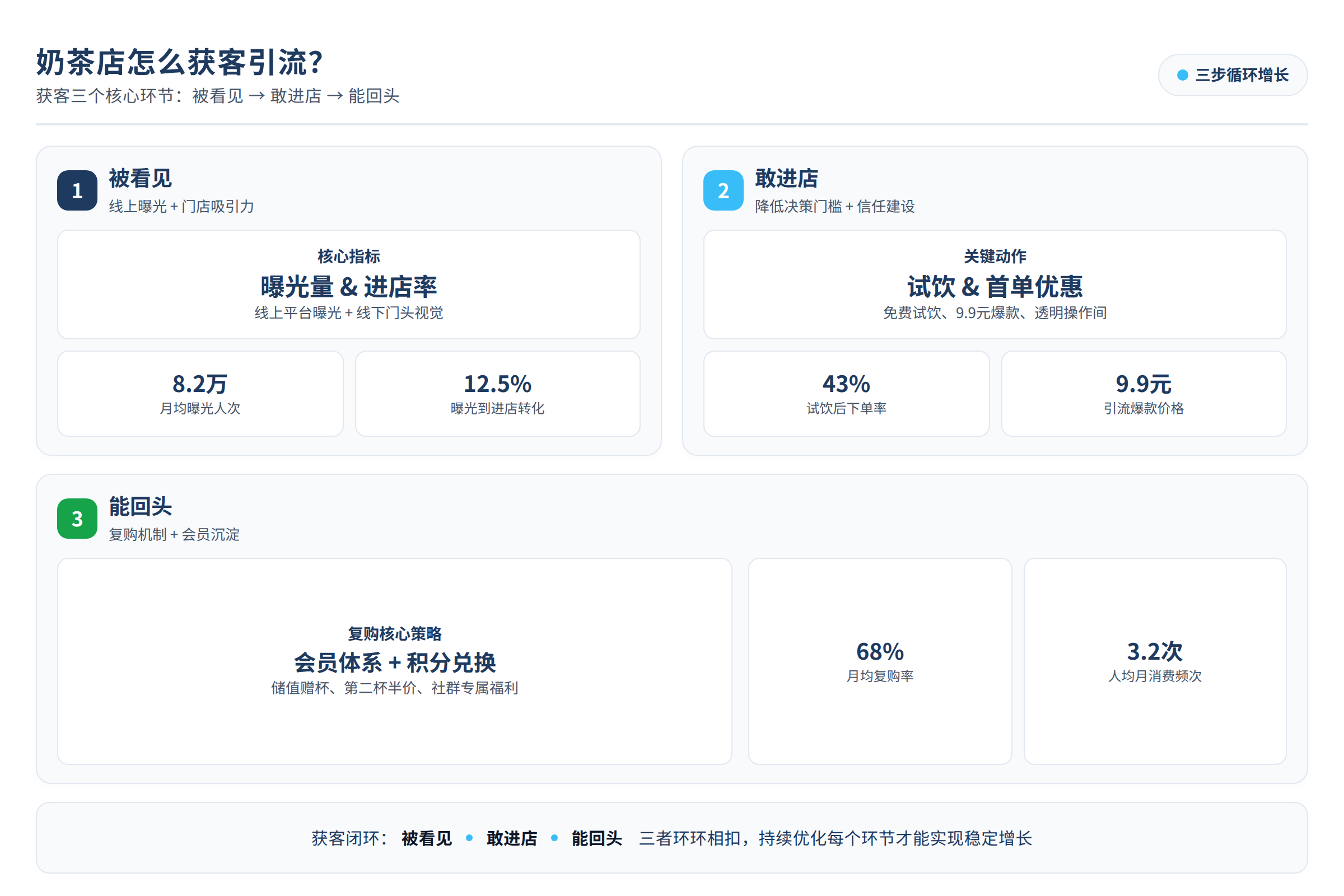This screenshot has width=1344, height=896.
Task: Click the 43% stat value
Action: tap(846, 384)
